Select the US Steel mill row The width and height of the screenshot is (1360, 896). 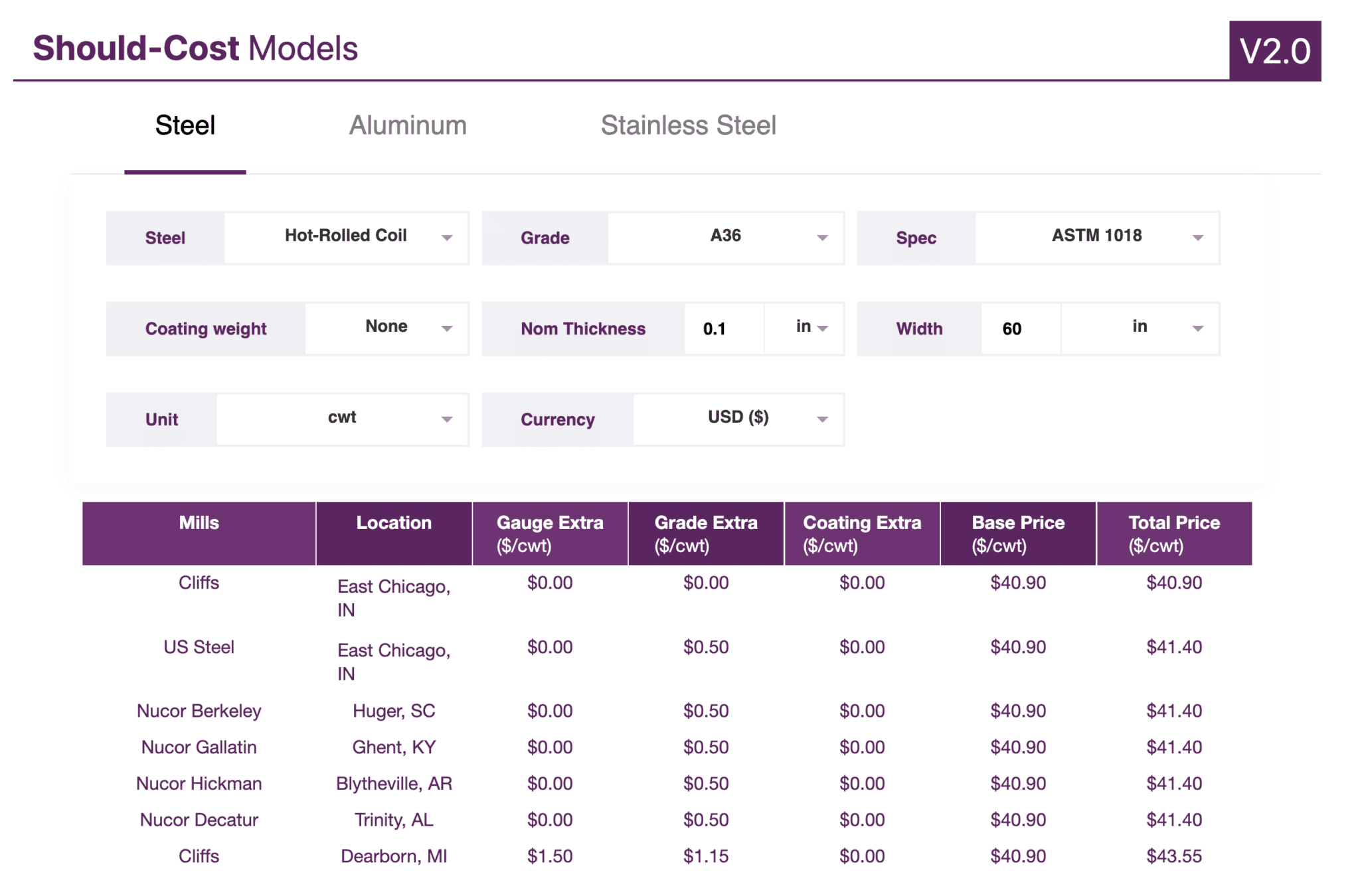(x=199, y=647)
